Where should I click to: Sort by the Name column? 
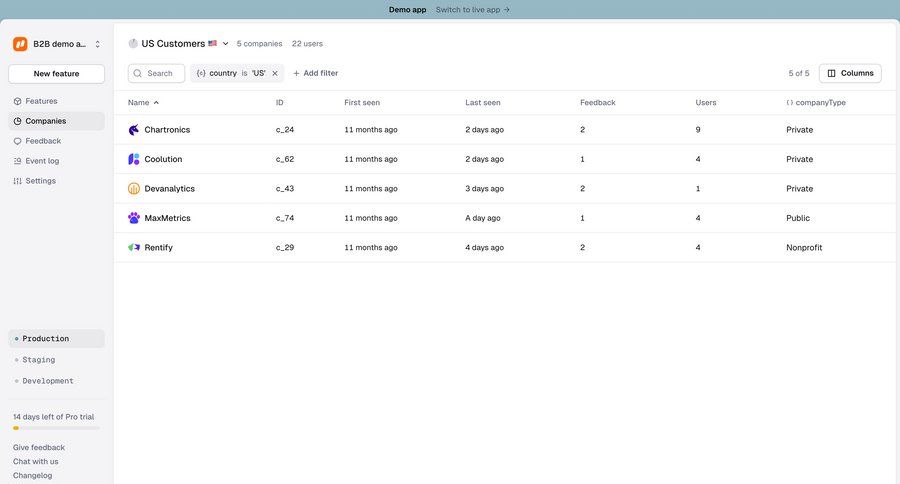click(143, 103)
